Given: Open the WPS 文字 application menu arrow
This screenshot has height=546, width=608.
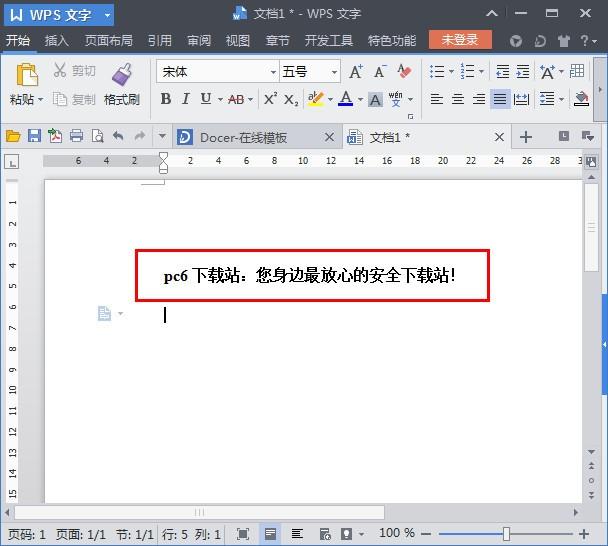Looking at the screenshot, I should (x=107, y=16).
